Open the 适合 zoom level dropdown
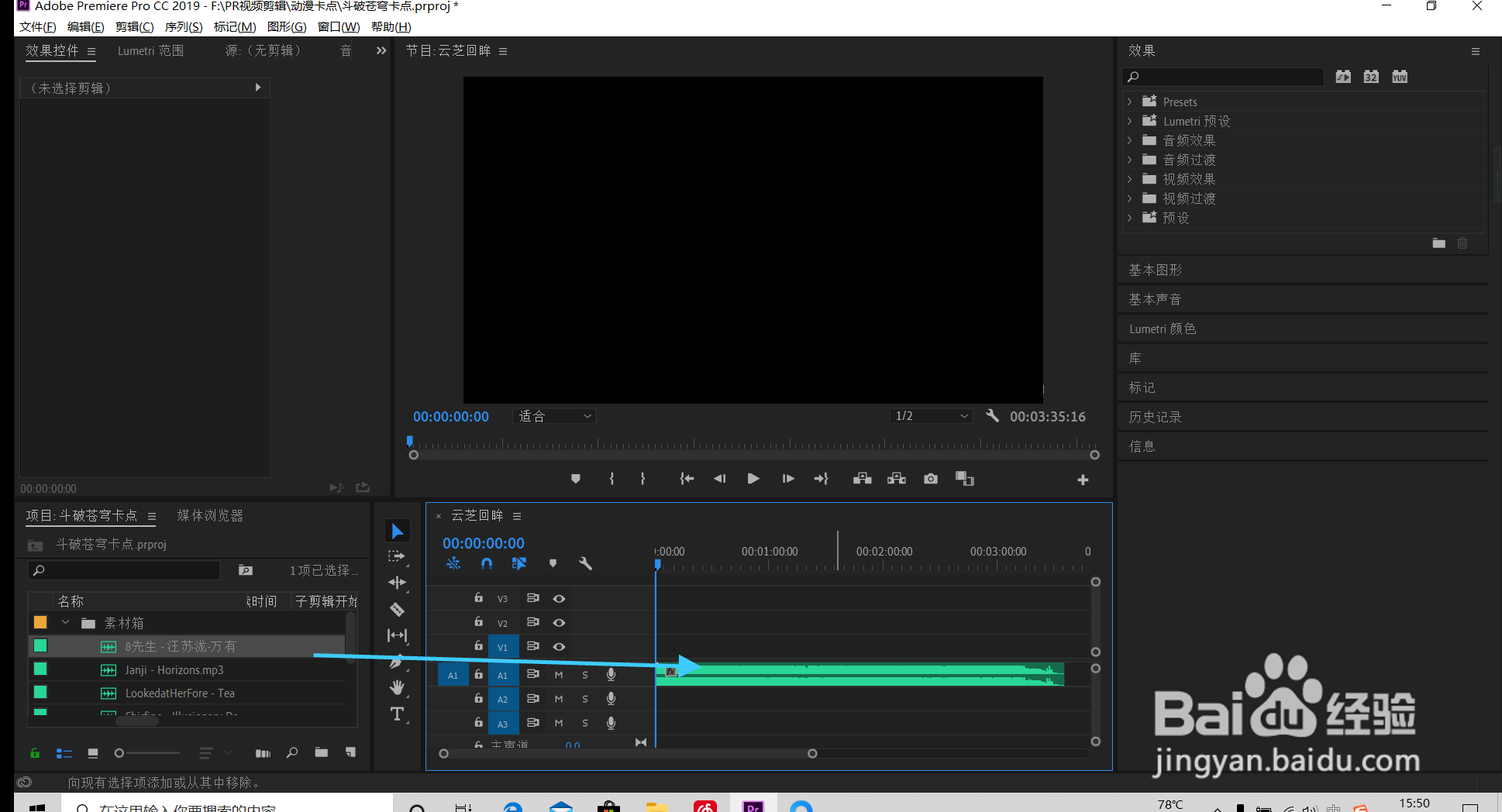 tap(554, 416)
